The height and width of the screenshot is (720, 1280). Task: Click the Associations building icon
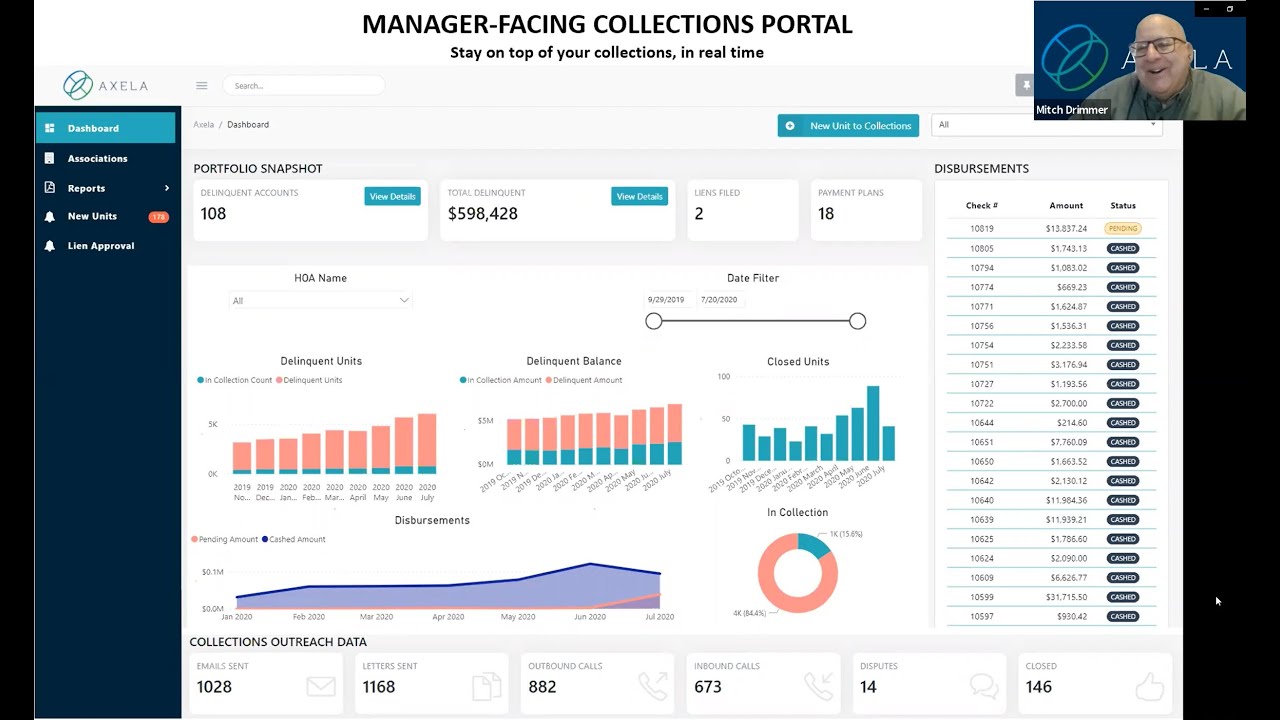click(50, 158)
